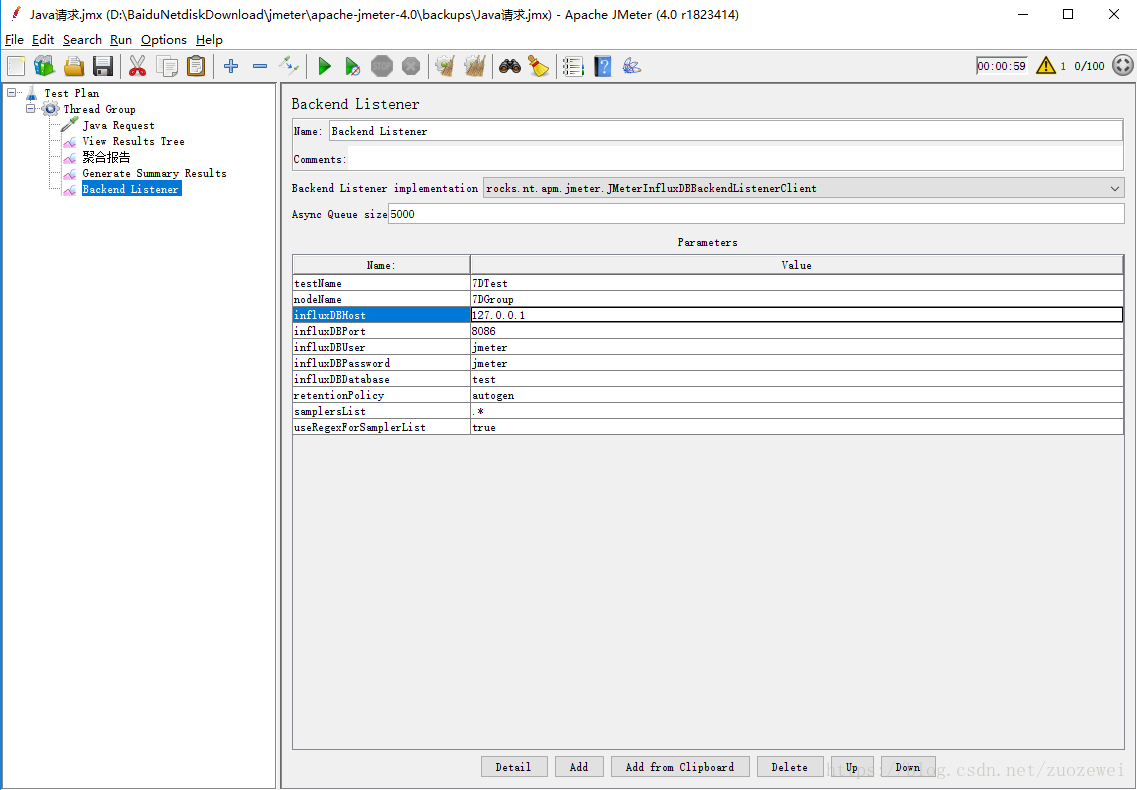Click the influxDBUser value cell
Image resolution: width=1137 pixels, height=790 pixels.
tap(796, 347)
